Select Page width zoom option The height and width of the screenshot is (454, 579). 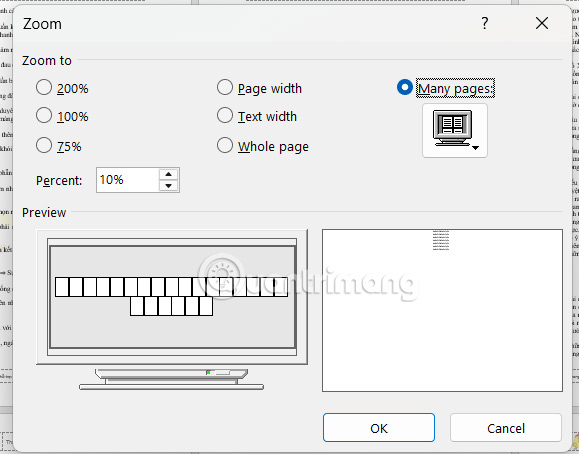tap(225, 88)
